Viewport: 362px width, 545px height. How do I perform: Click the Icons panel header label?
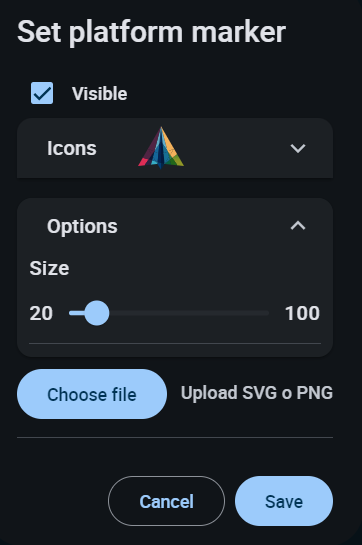coord(72,148)
